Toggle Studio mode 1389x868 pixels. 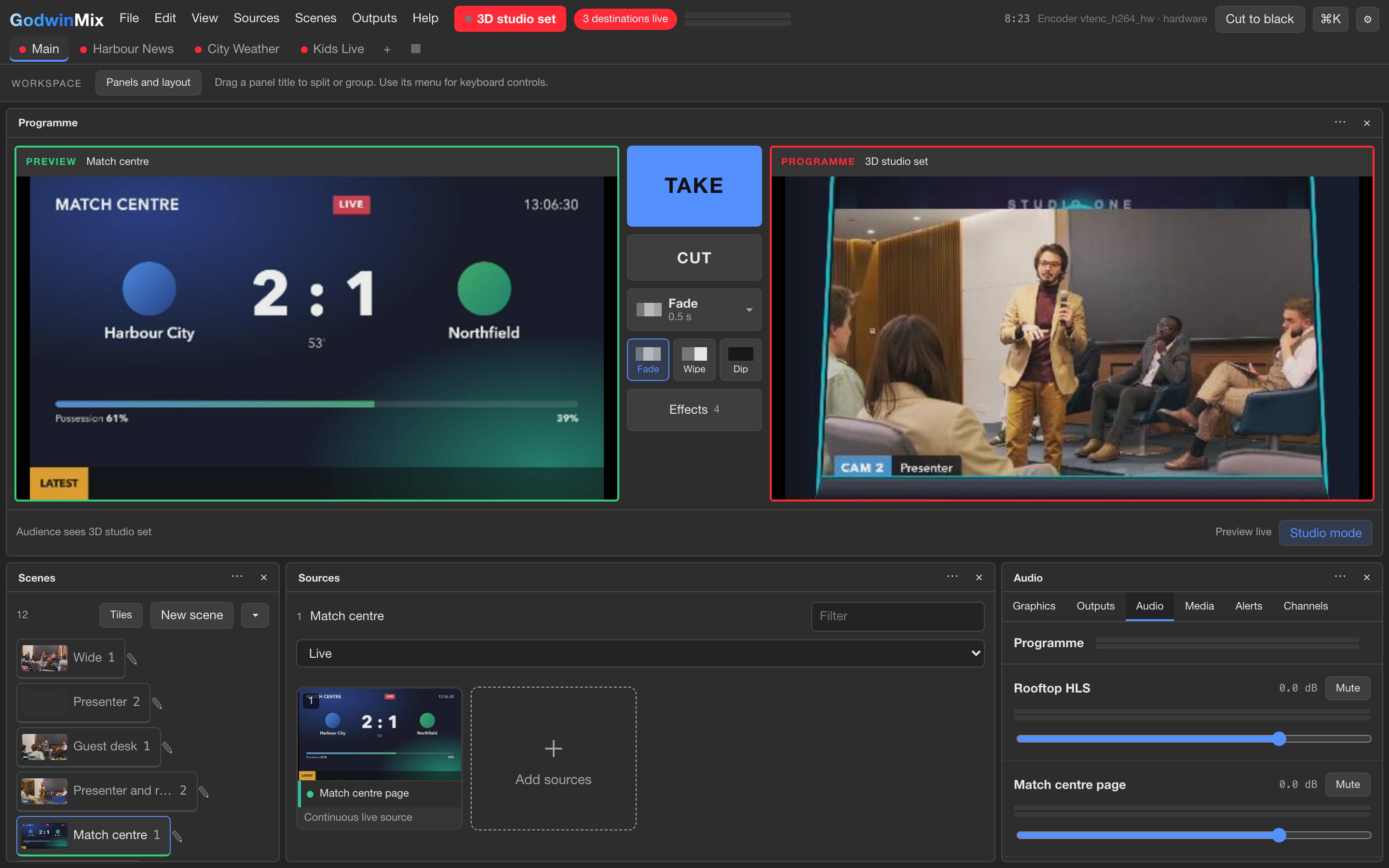click(1325, 533)
